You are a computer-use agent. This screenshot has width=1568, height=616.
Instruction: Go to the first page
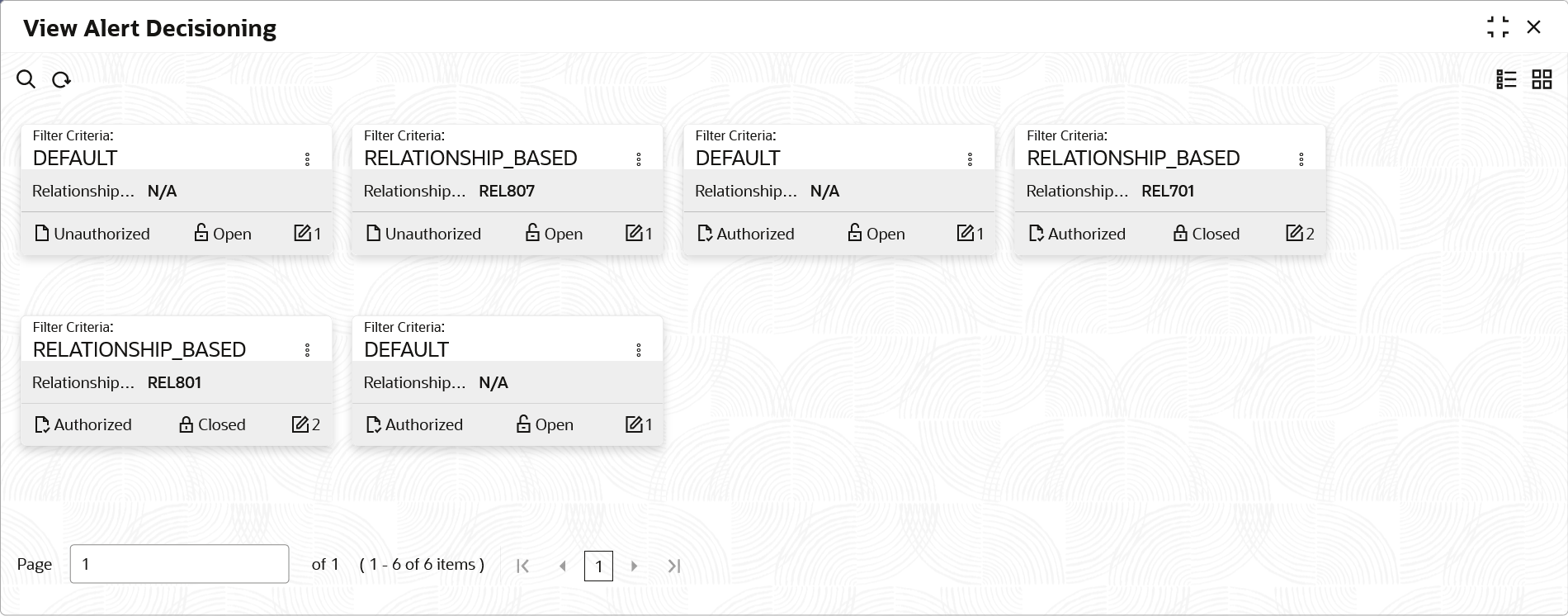(x=522, y=566)
